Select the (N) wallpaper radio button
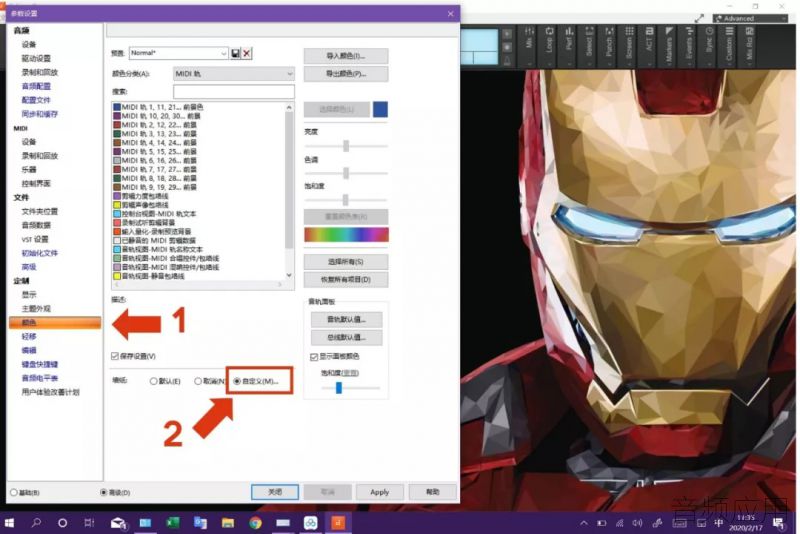Image resolution: width=800 pixels, height=534 pixels. click(x=197, y=381)
